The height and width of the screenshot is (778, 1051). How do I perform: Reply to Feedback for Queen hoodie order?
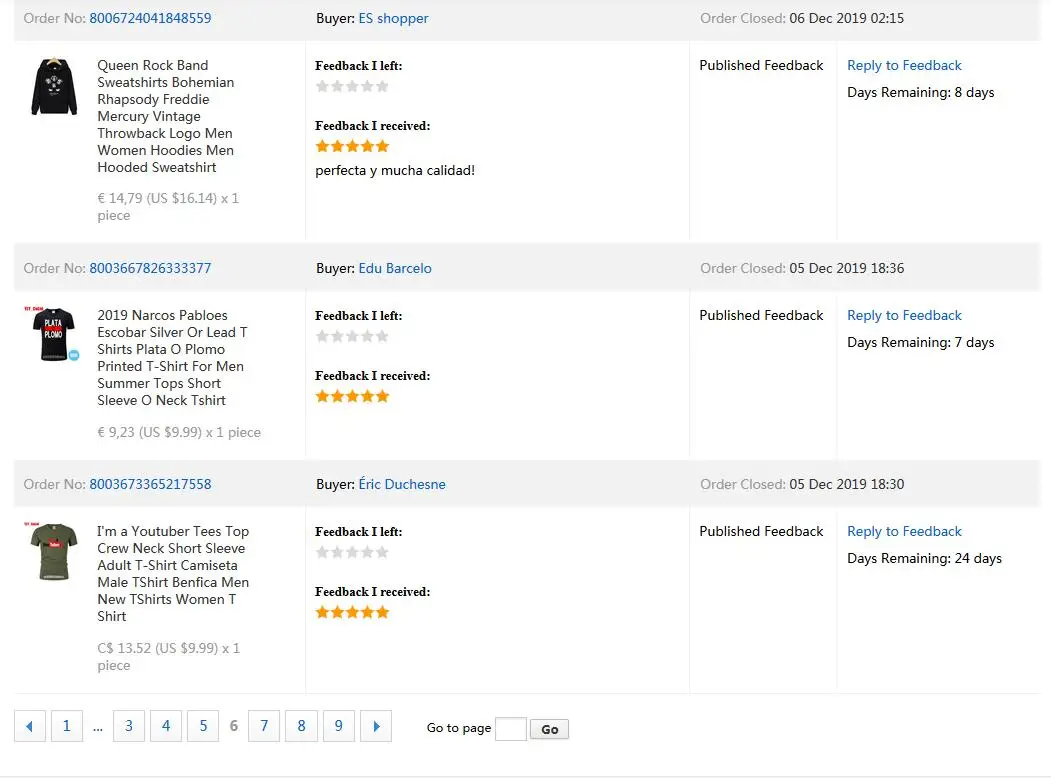point(904,65)
